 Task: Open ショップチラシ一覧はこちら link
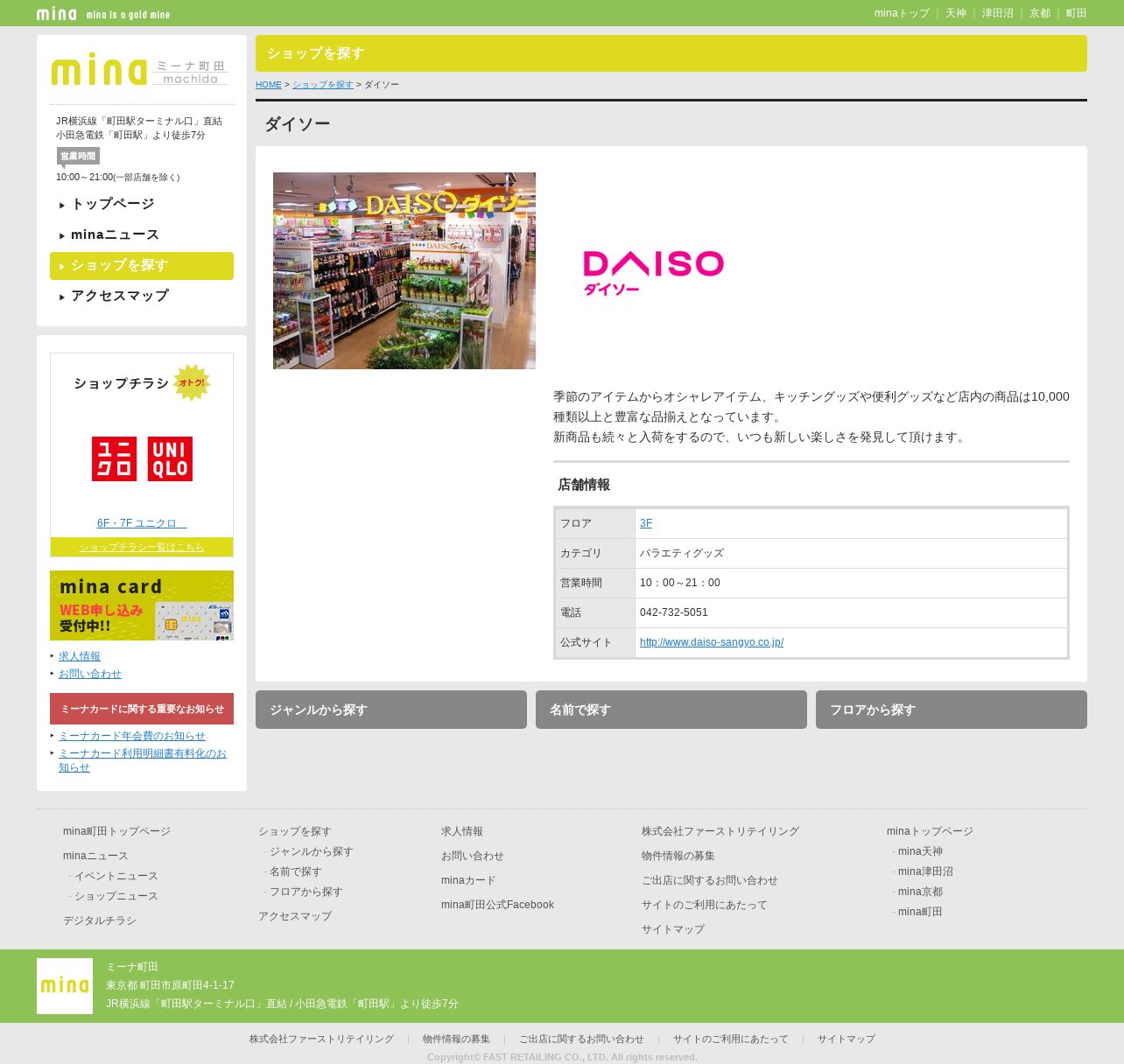pos(142,547)
